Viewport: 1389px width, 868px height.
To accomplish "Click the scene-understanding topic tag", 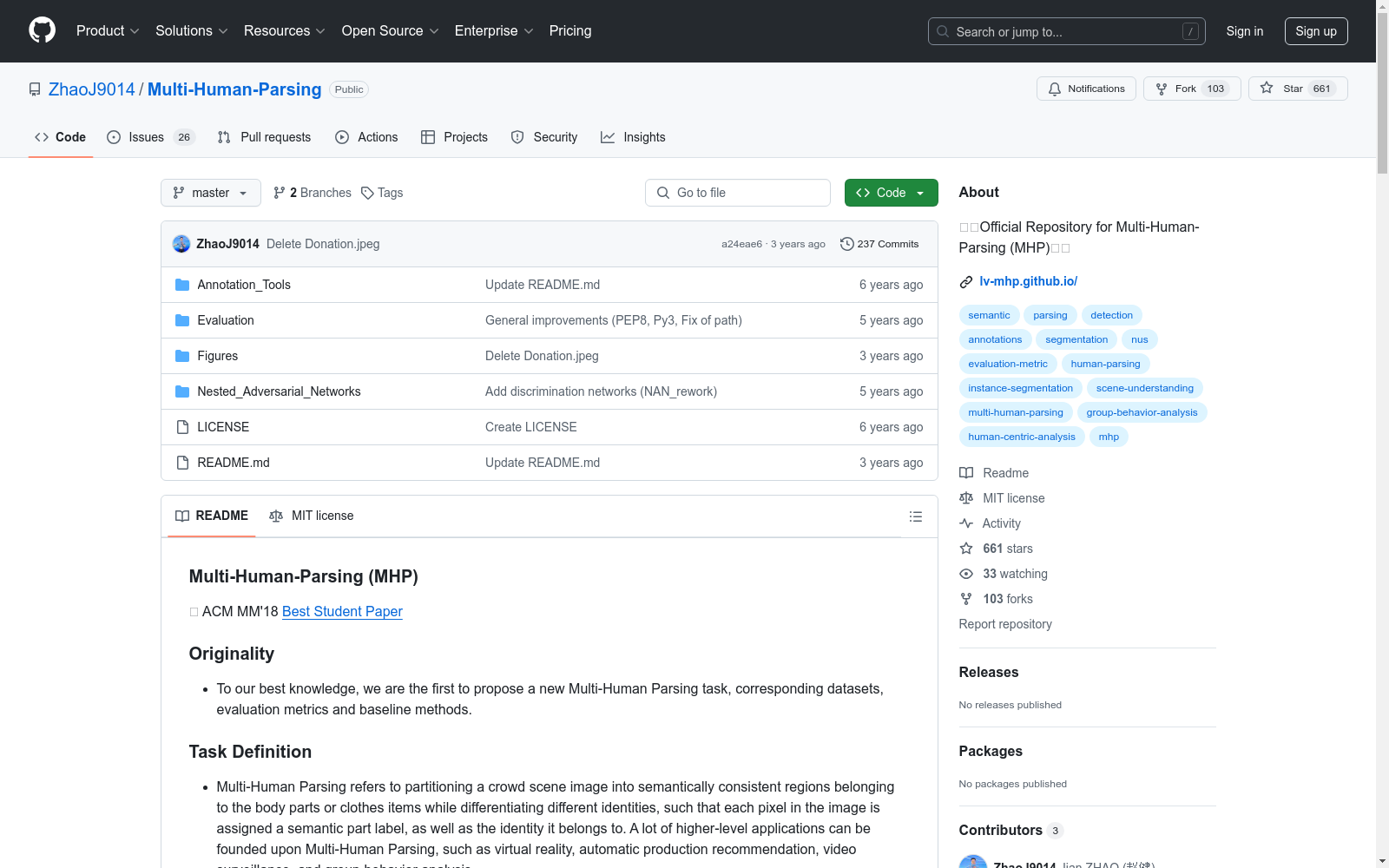I will (x=1144, y=388).
